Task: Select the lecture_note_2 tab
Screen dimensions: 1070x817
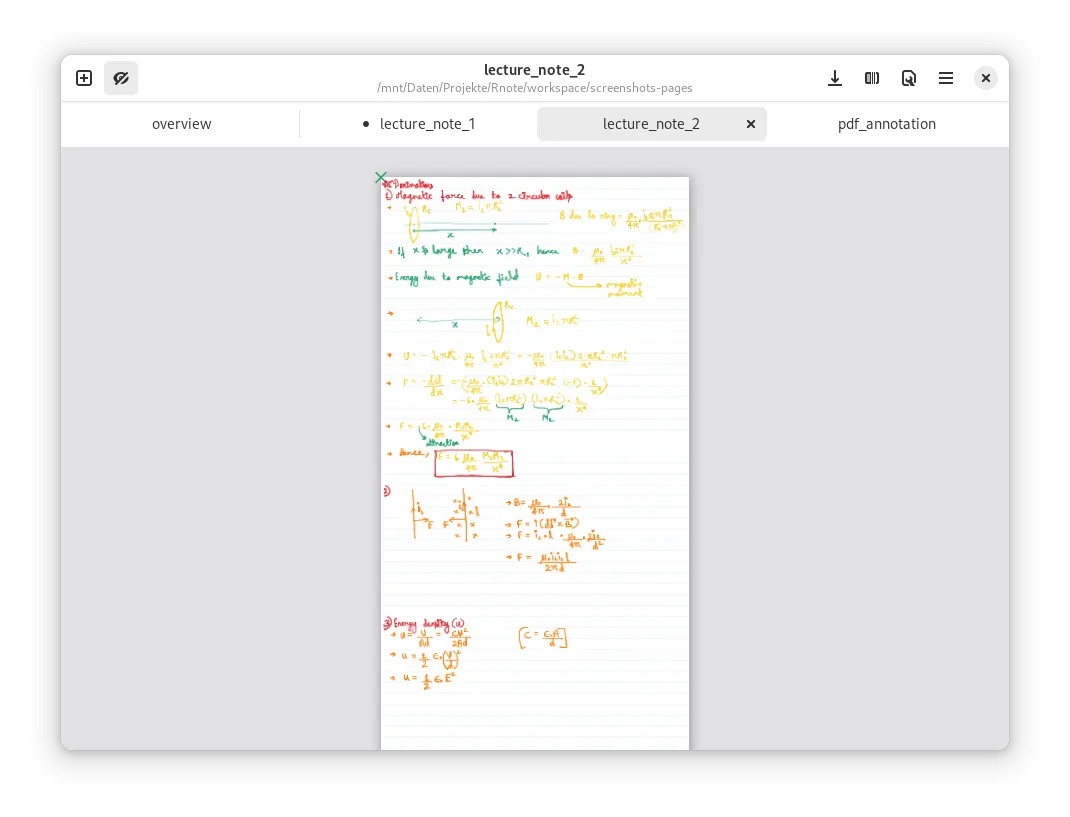Action: click(x=651, y=124)
